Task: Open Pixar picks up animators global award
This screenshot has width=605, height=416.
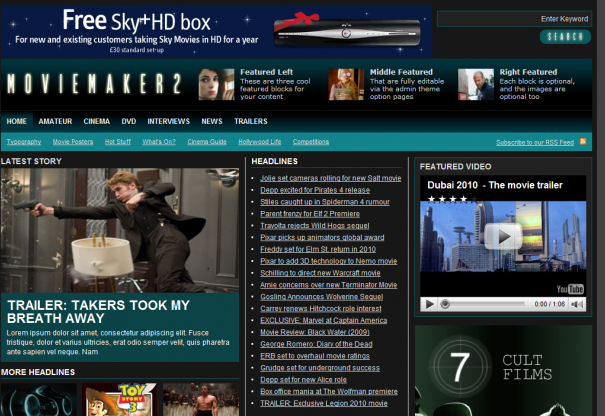Action: click(322, 237)
